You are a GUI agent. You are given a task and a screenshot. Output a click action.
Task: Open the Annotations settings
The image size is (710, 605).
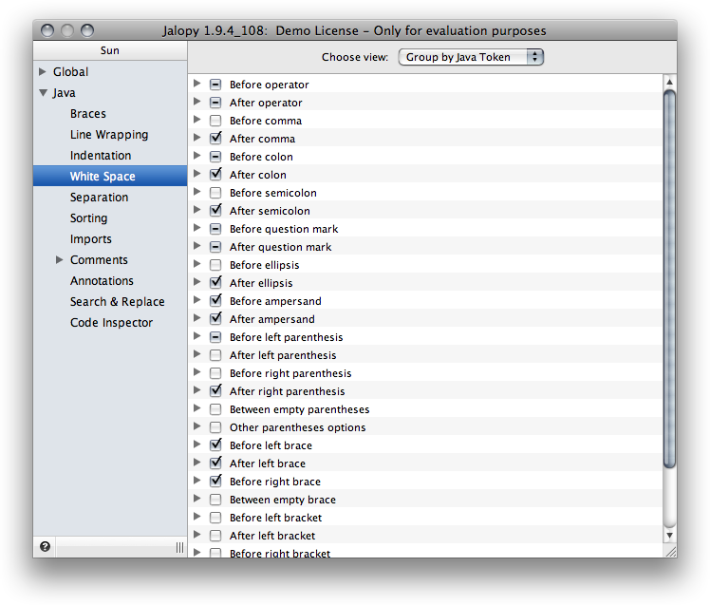pyautogui.click(x=102, y=281)
